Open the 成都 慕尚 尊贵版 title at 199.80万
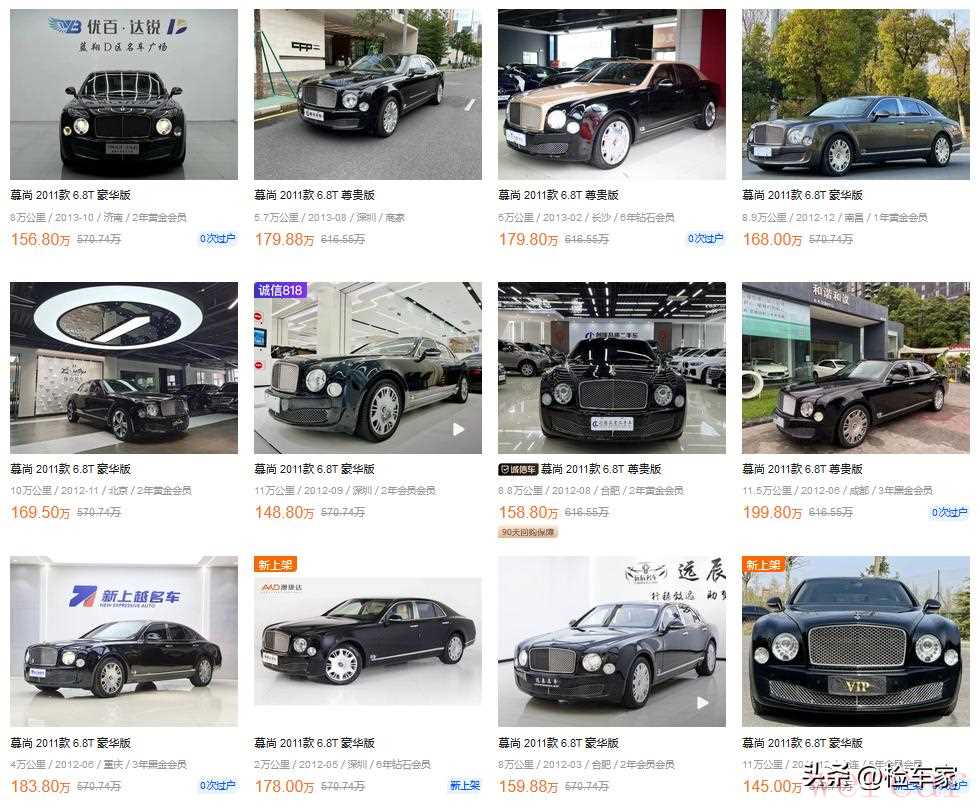 click(x=802, y=469)
